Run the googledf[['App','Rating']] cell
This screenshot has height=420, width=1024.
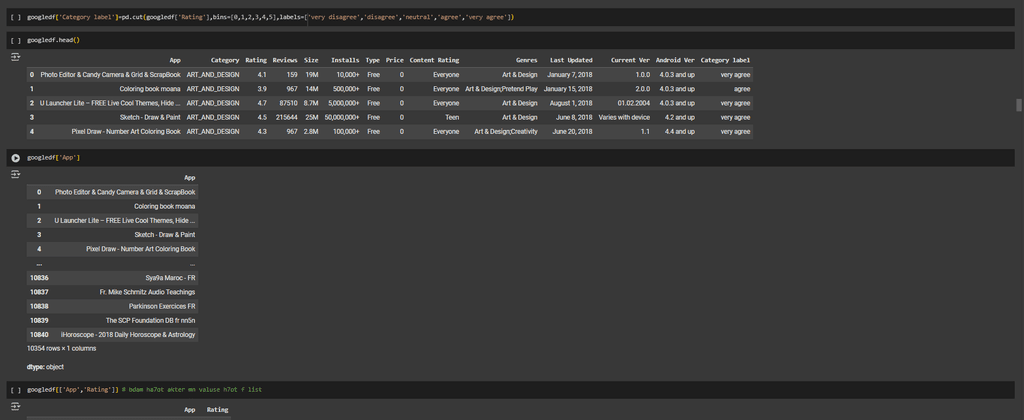point(16,390)
